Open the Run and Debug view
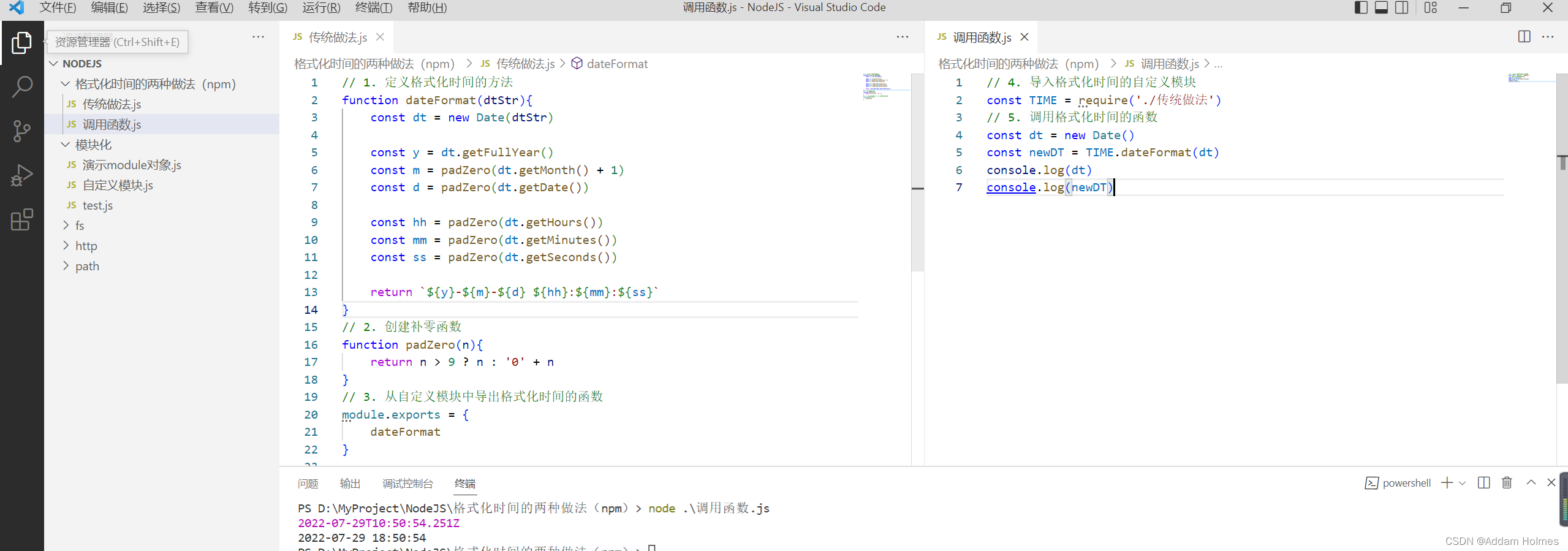 coord(21,175)
